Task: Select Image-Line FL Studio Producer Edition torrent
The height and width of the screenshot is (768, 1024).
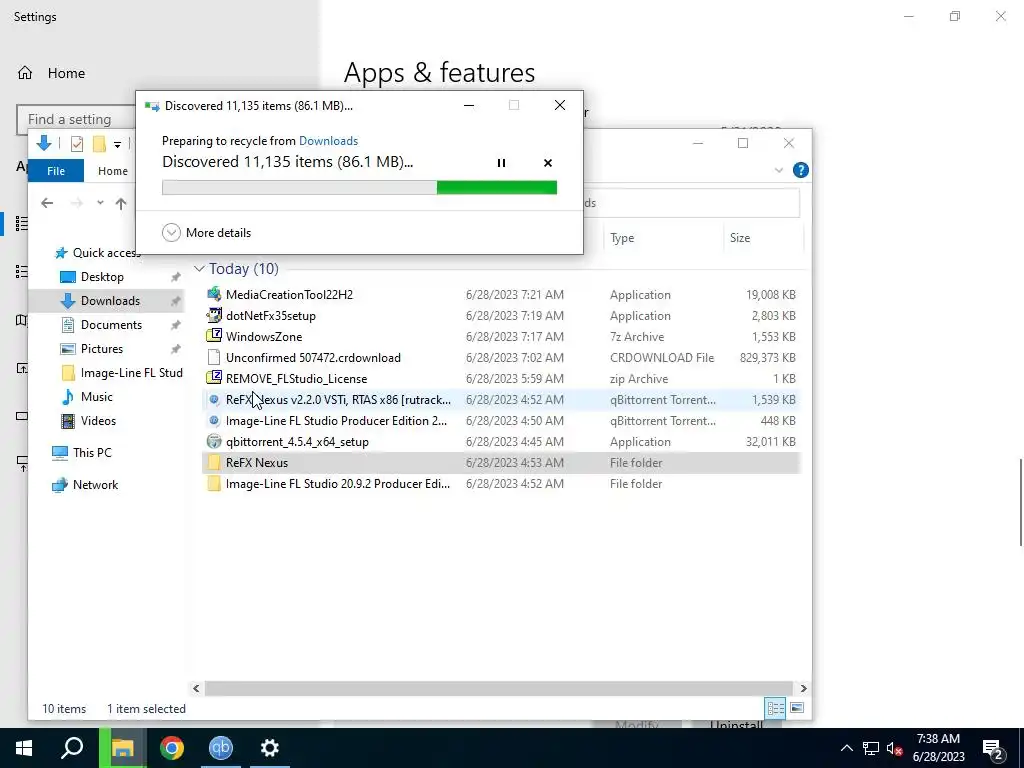Action: (x=501, y=421)
